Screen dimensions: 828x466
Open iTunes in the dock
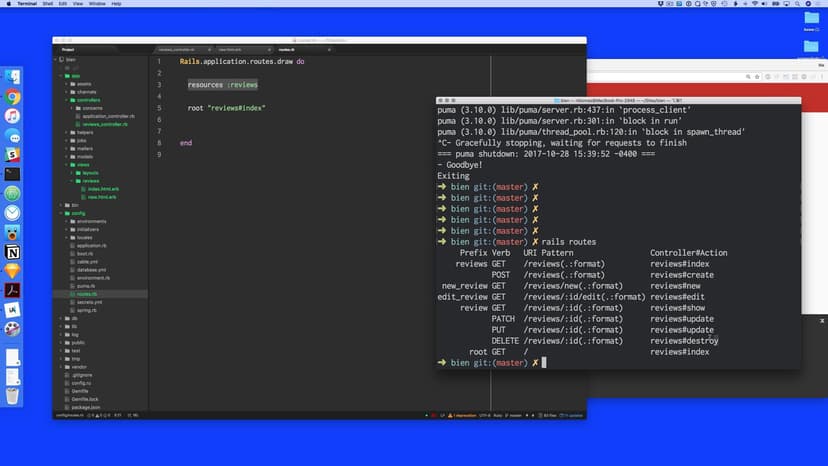pyautogui.click(x=12, y=116)
